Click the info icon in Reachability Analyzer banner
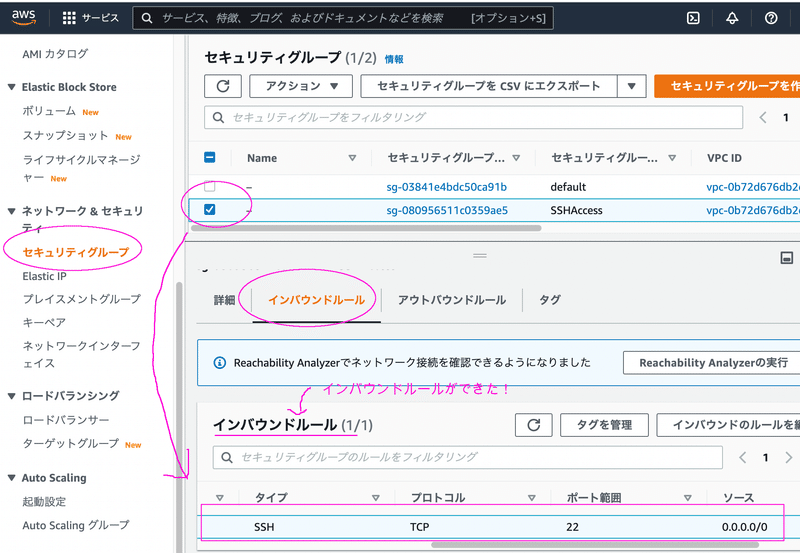The height and width of the screenshot is (553, 800). [219, 363]
